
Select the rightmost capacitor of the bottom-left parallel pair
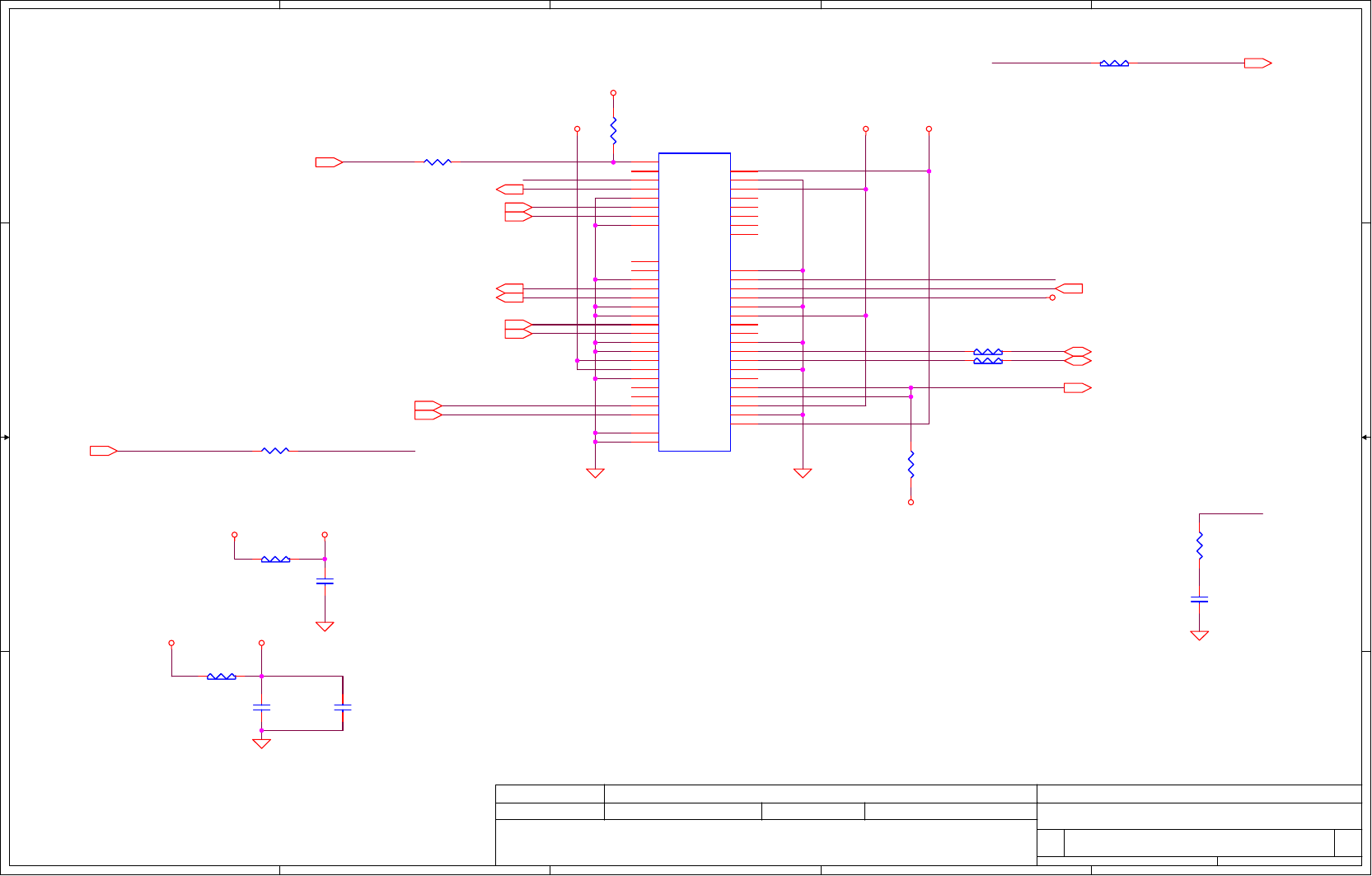click(343, 707)
